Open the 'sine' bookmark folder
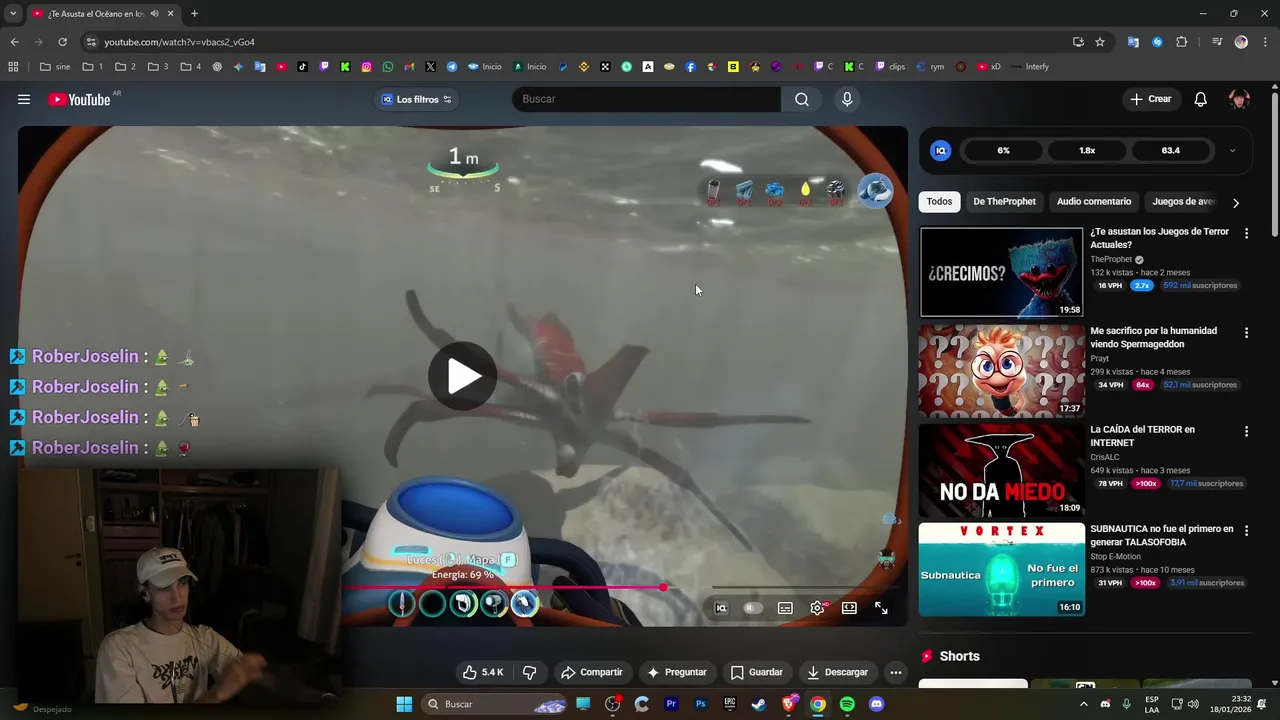 coord(55,67)
